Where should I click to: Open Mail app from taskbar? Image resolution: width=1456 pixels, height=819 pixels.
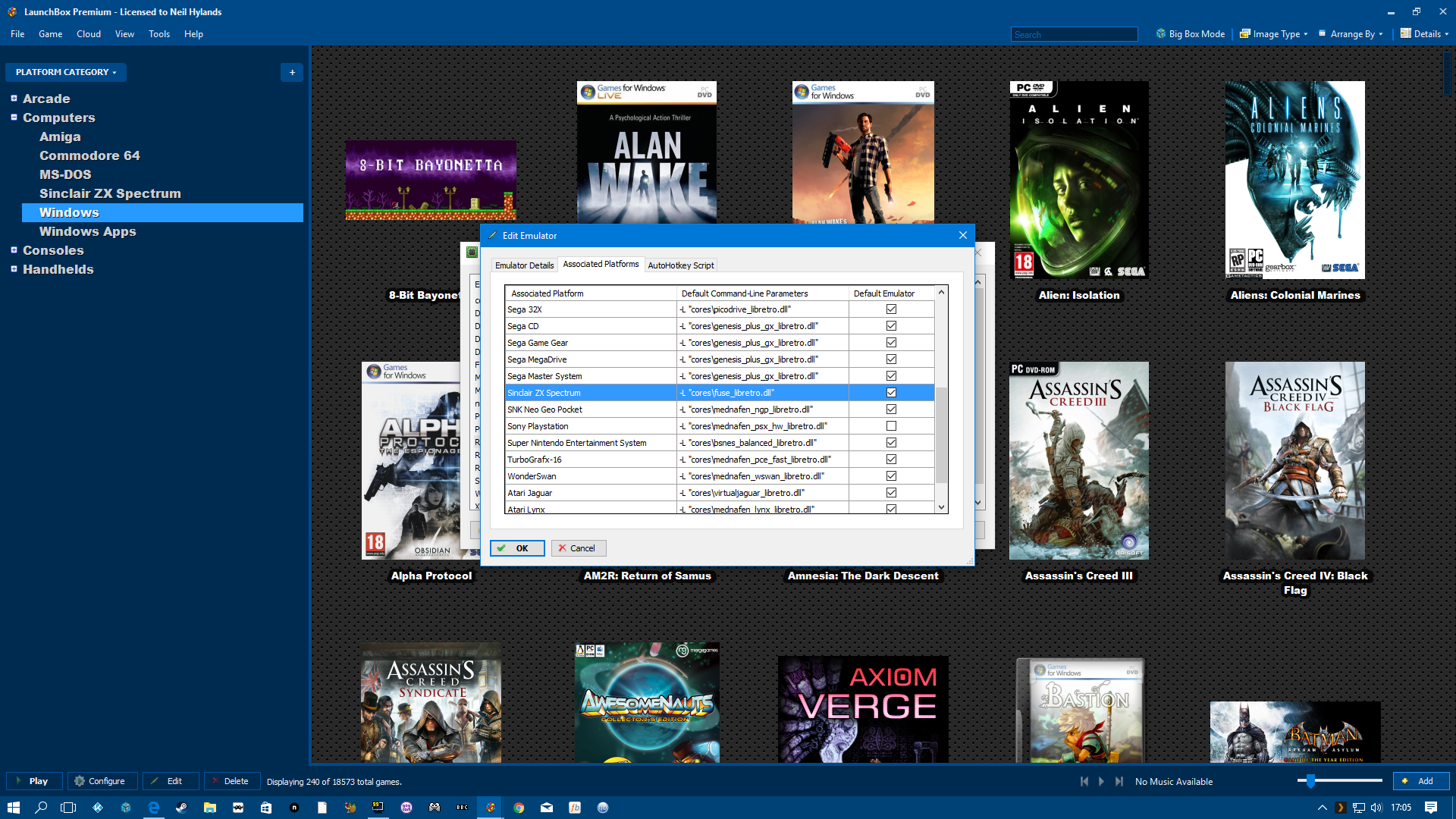tap(547, 808)
